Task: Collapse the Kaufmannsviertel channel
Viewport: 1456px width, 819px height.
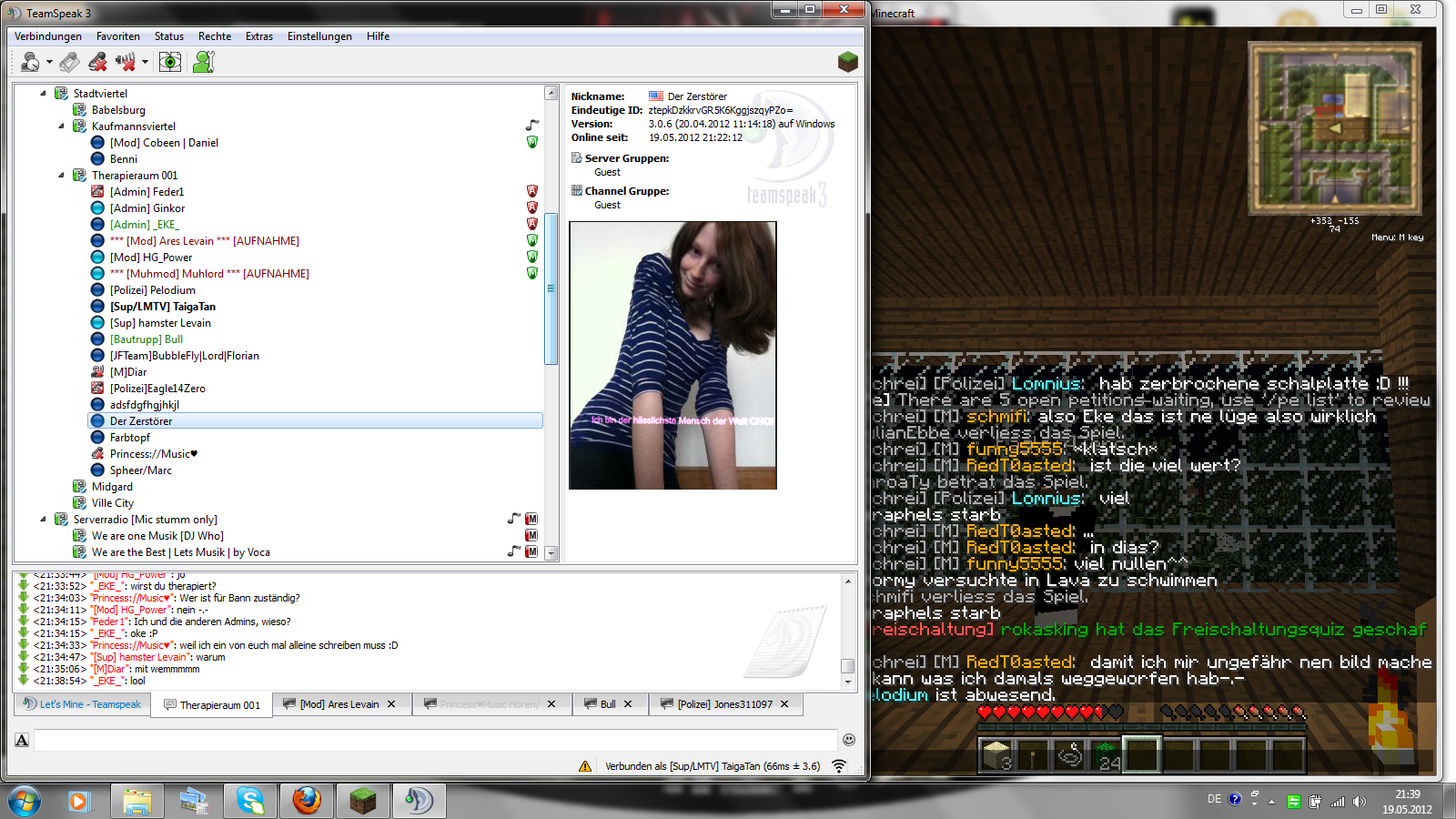Action: tap(61, 126)
